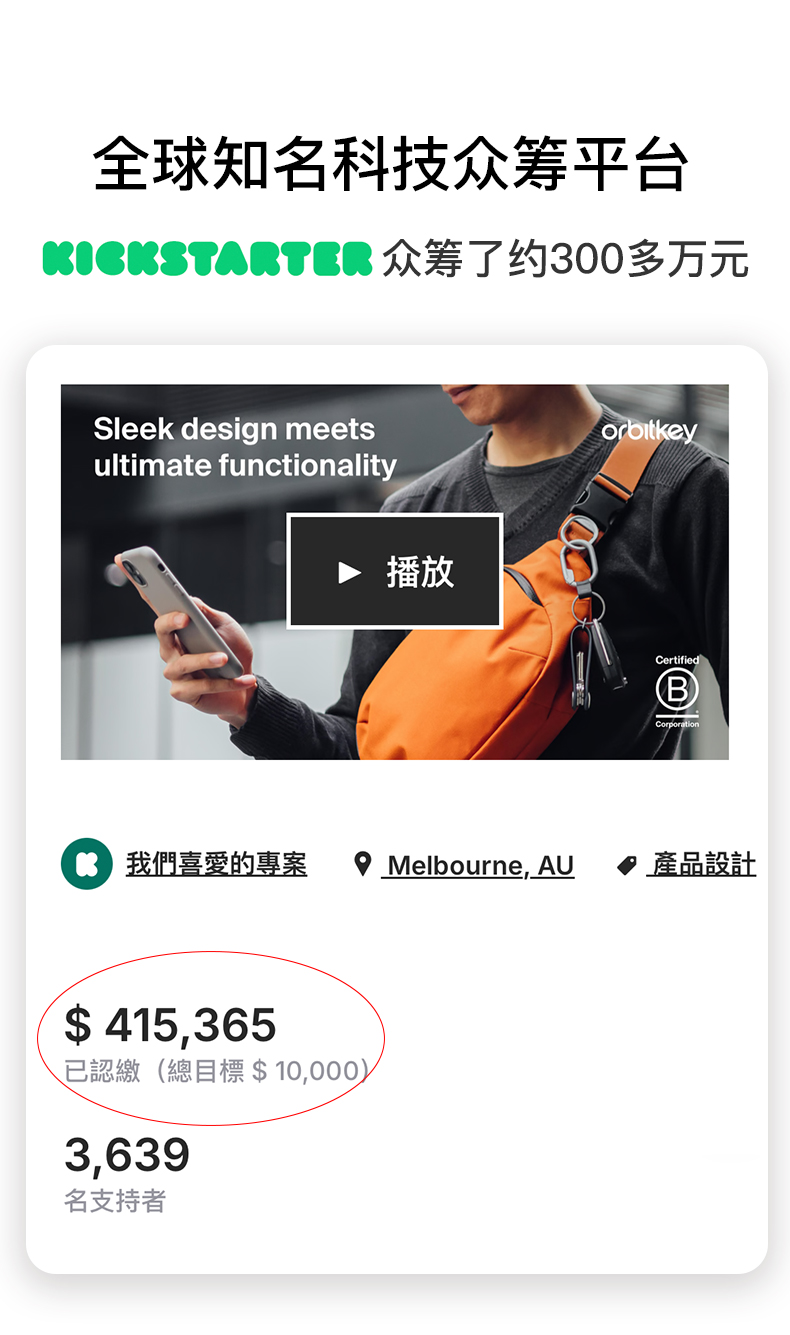Click the tag icon beside 產品設計
This screenshot has height=1335, width=790.
coord(627,865)
